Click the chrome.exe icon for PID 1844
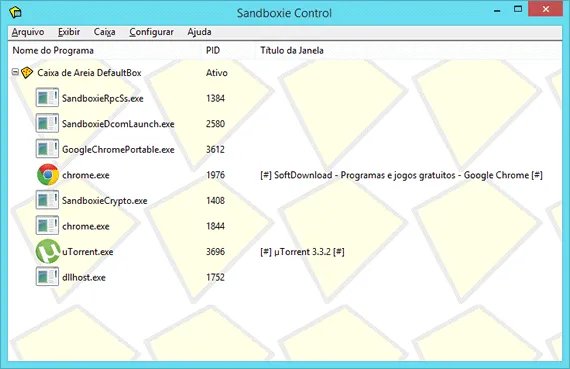Viewport: 570px width, 369px height. pos(47,226)
